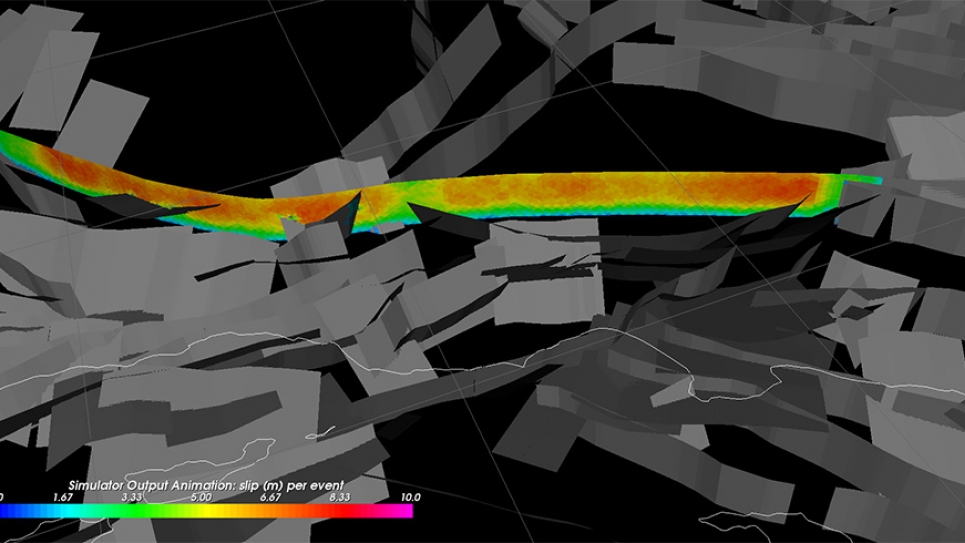Click the 'Simulator Output Animation' legend title
The height and width of the screenshot is (543, 965).
pos(205,485)
